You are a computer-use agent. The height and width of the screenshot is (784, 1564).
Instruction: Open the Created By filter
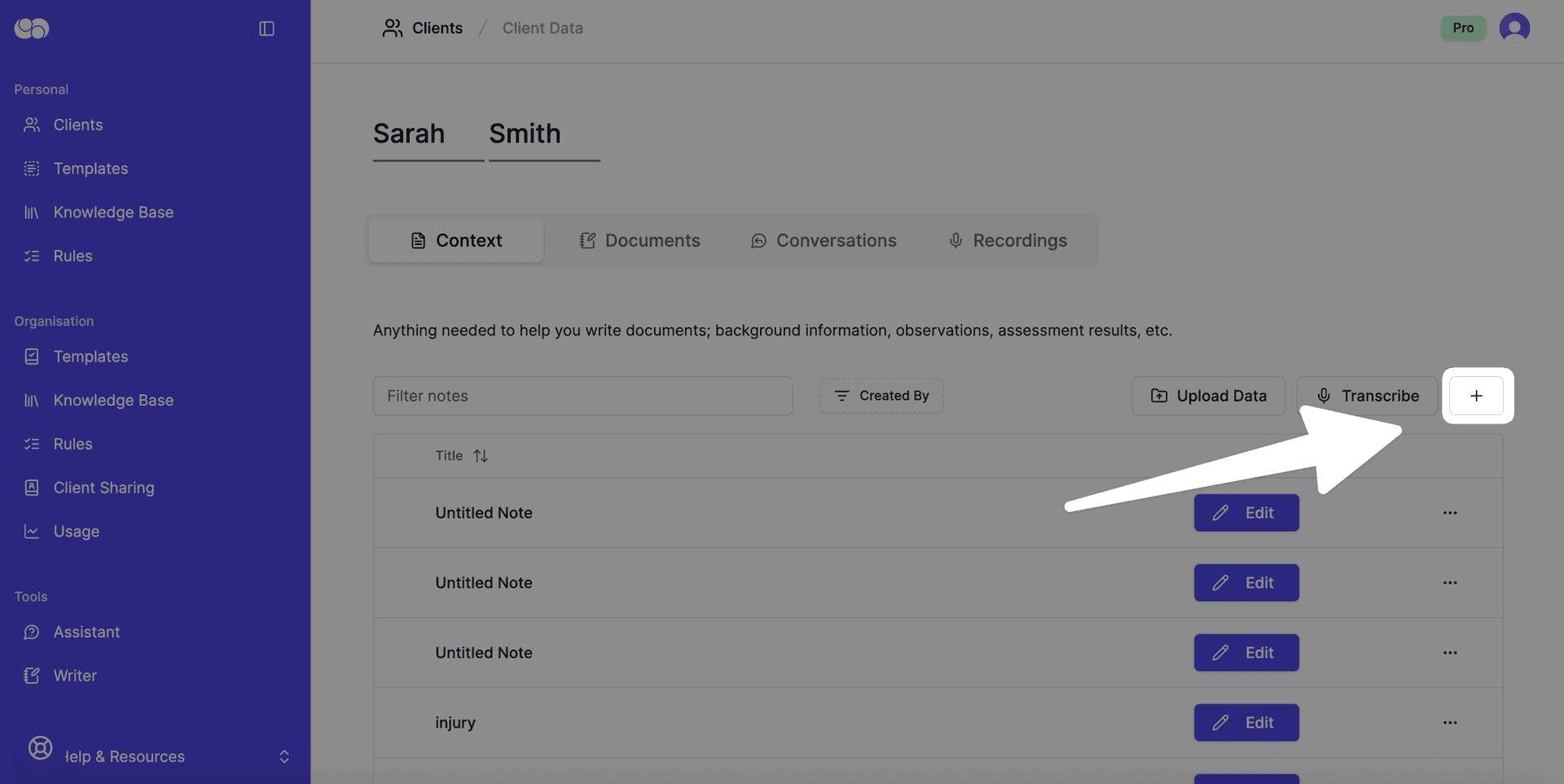pyautogui.click(x=881, y=396)
